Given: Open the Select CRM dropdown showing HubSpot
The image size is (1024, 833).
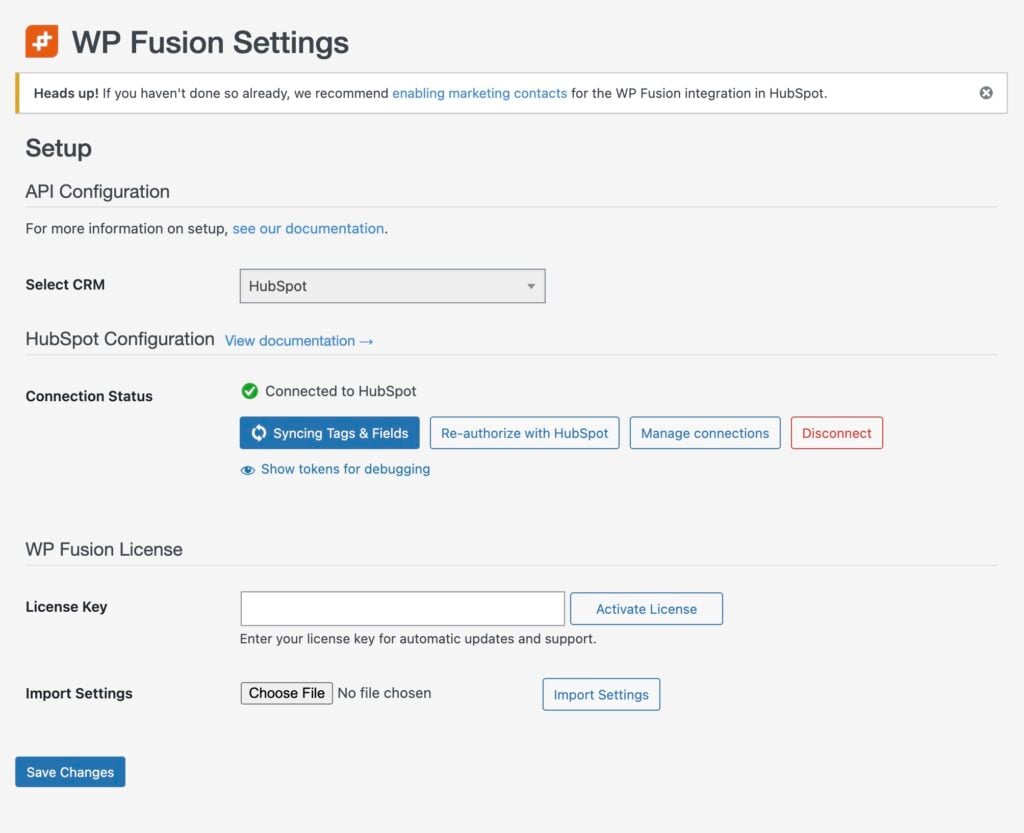Looking at the screenshot, I should pos(392,286).
